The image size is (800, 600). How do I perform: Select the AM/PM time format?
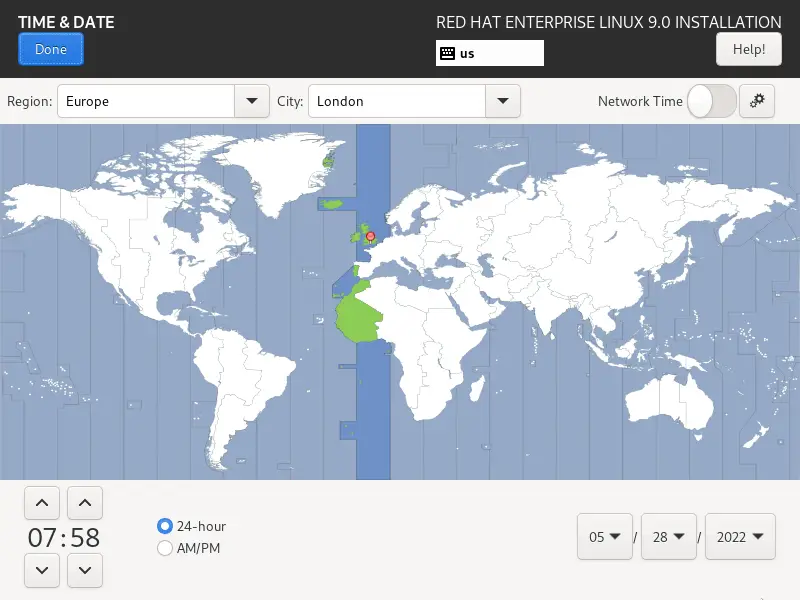[165, 548]
